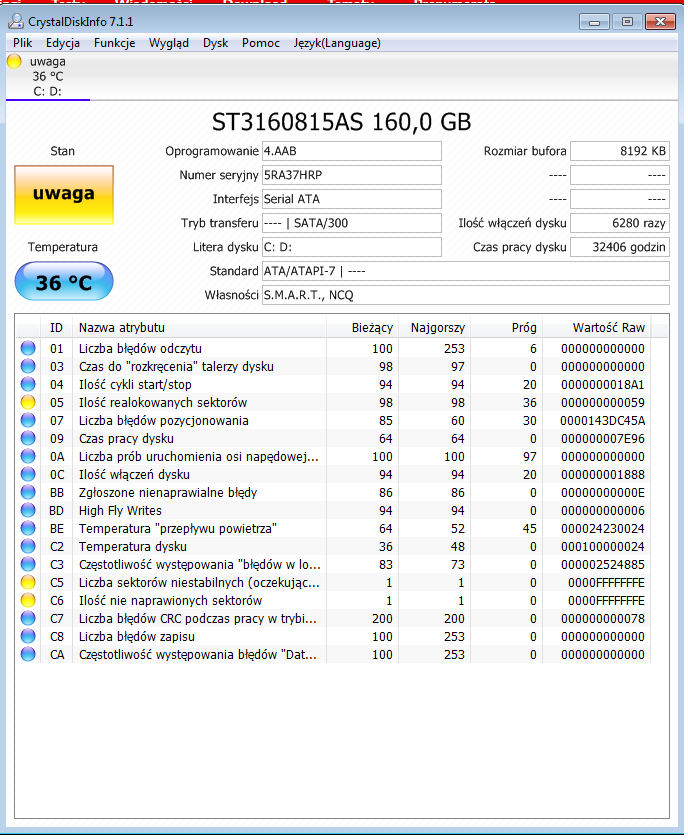Click the 36 °C temperature button
This screenshot has height=840, width=688.
(x=64, y=283)
